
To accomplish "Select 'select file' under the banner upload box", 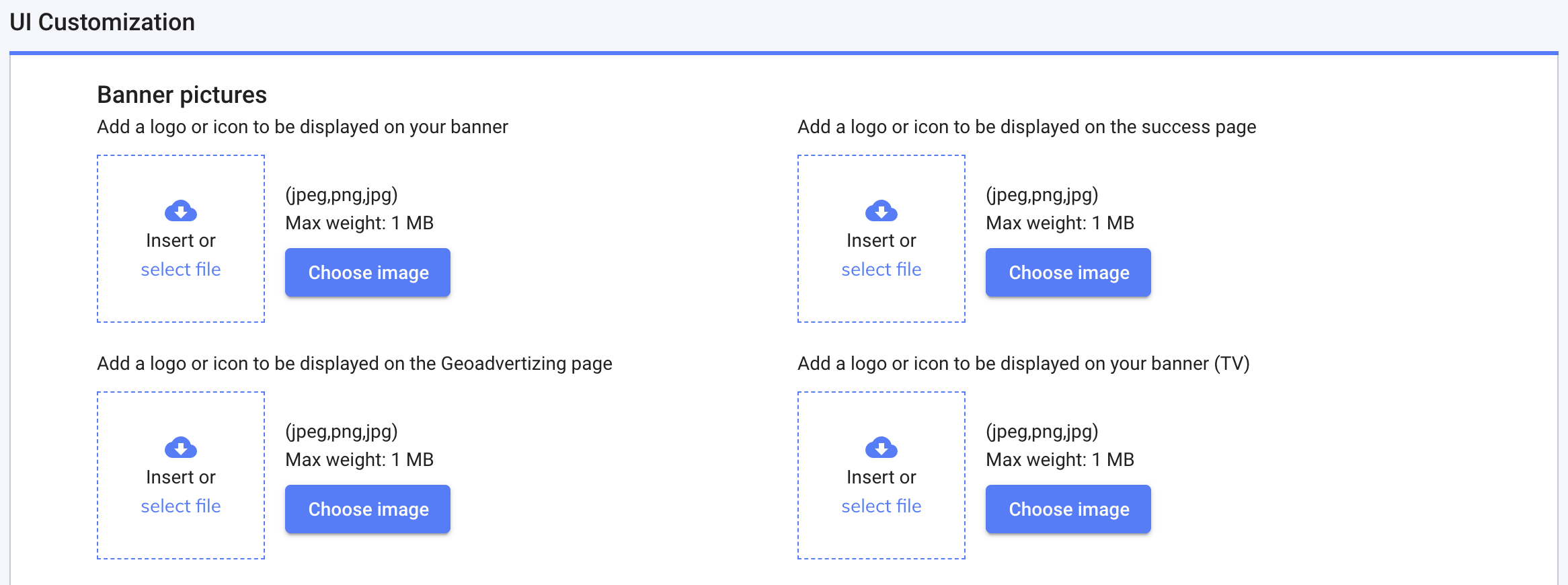I will coord(180,269).
